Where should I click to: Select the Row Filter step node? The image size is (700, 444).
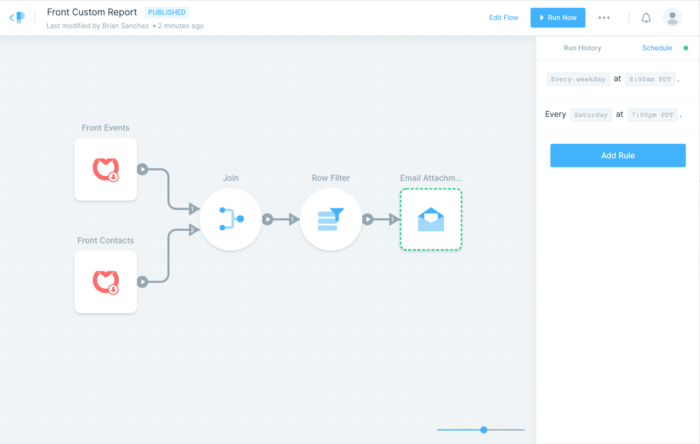331,219
